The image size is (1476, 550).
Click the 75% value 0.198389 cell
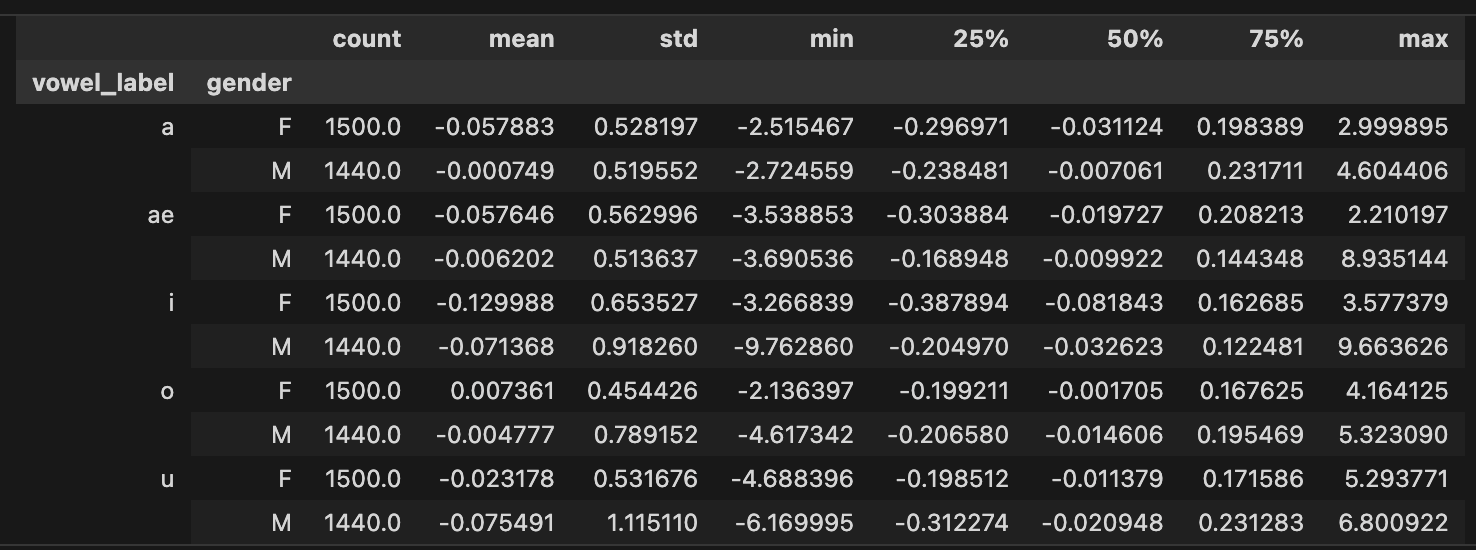pyautogui.click(x=1250, y=127)
